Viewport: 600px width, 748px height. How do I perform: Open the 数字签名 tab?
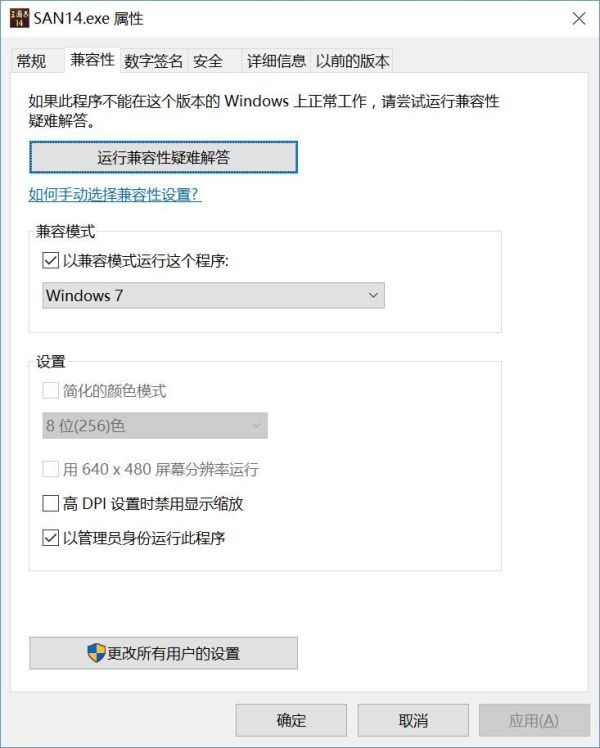point(154,61)
